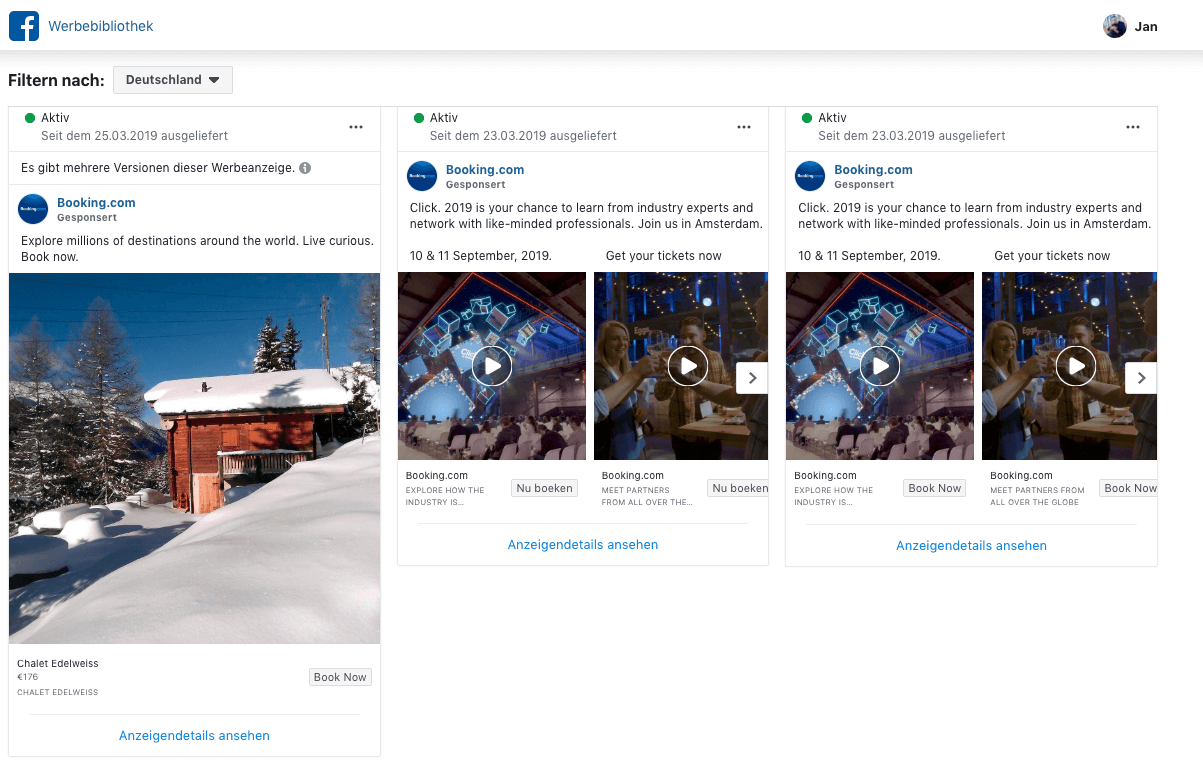The image size is (1203, 775).
Task: Click the Facebook logo icon
Action: tap(24, 26)
